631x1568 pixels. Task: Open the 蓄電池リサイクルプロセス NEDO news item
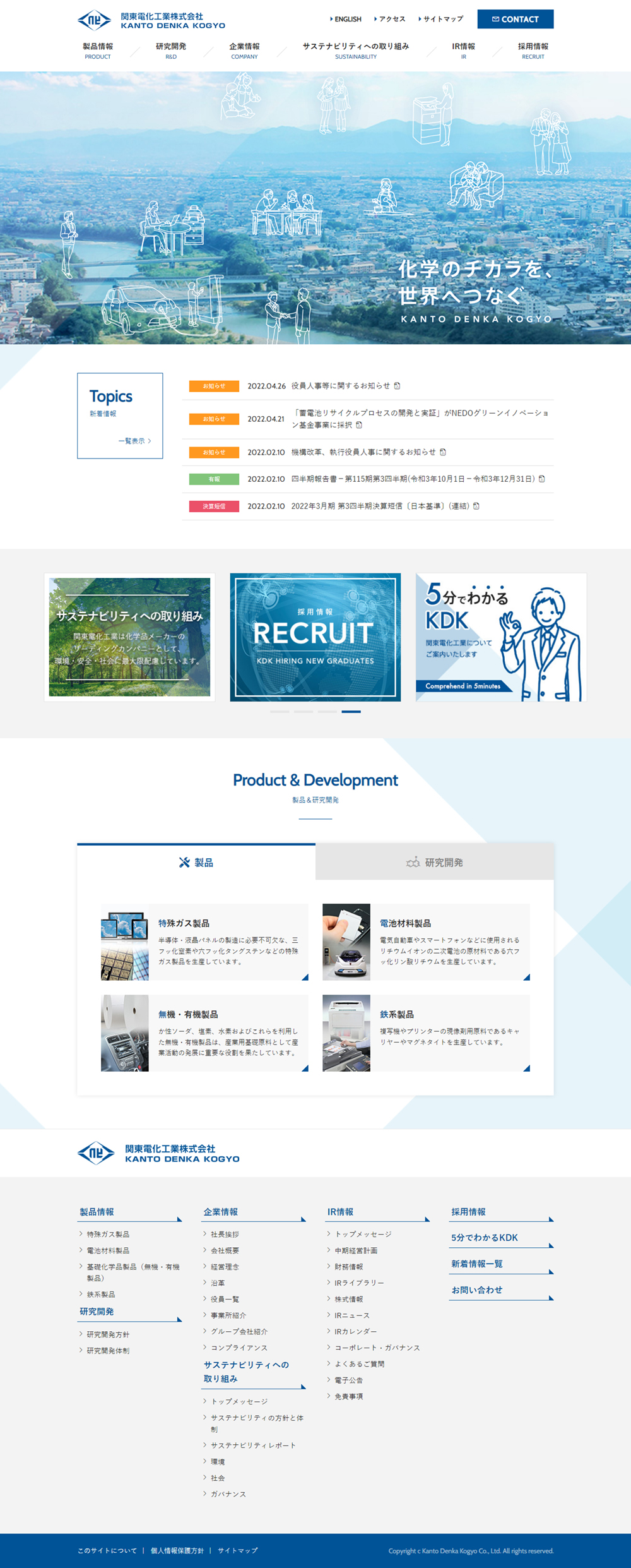click(x=420, y=419)
